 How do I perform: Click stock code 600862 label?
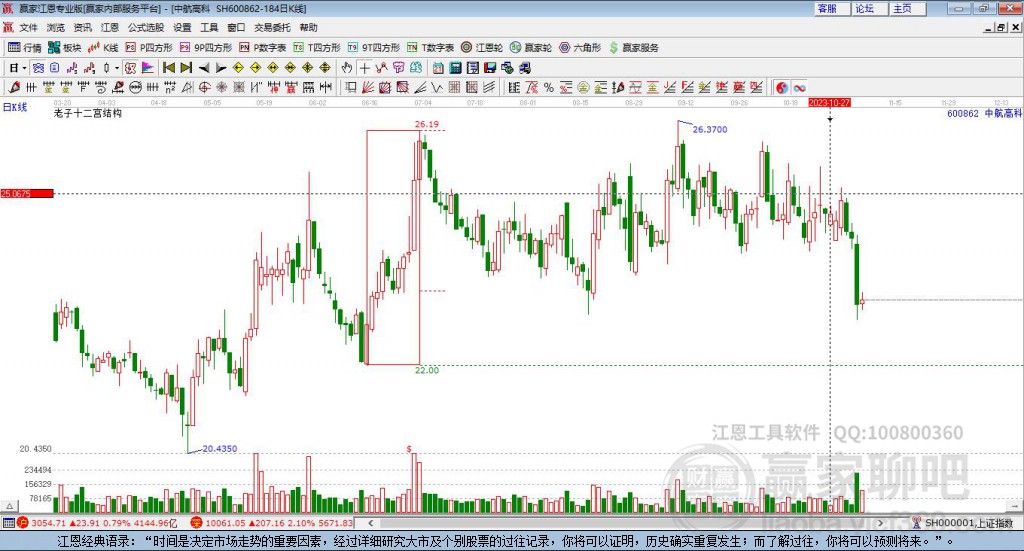[x=963, y=114]
